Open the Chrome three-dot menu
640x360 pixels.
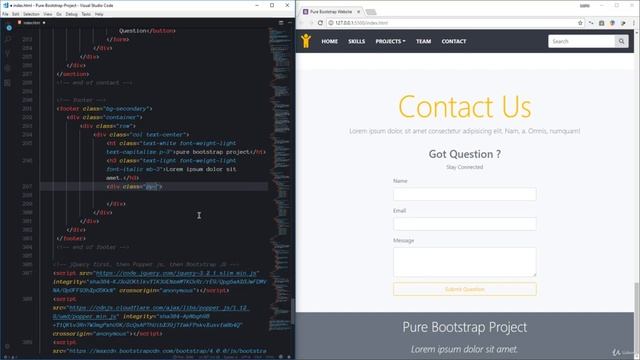pos(634,23)
